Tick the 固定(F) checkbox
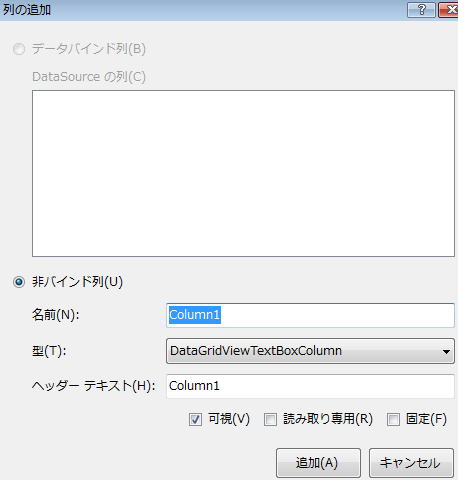 pyautogui.click(x=393, y=419)
